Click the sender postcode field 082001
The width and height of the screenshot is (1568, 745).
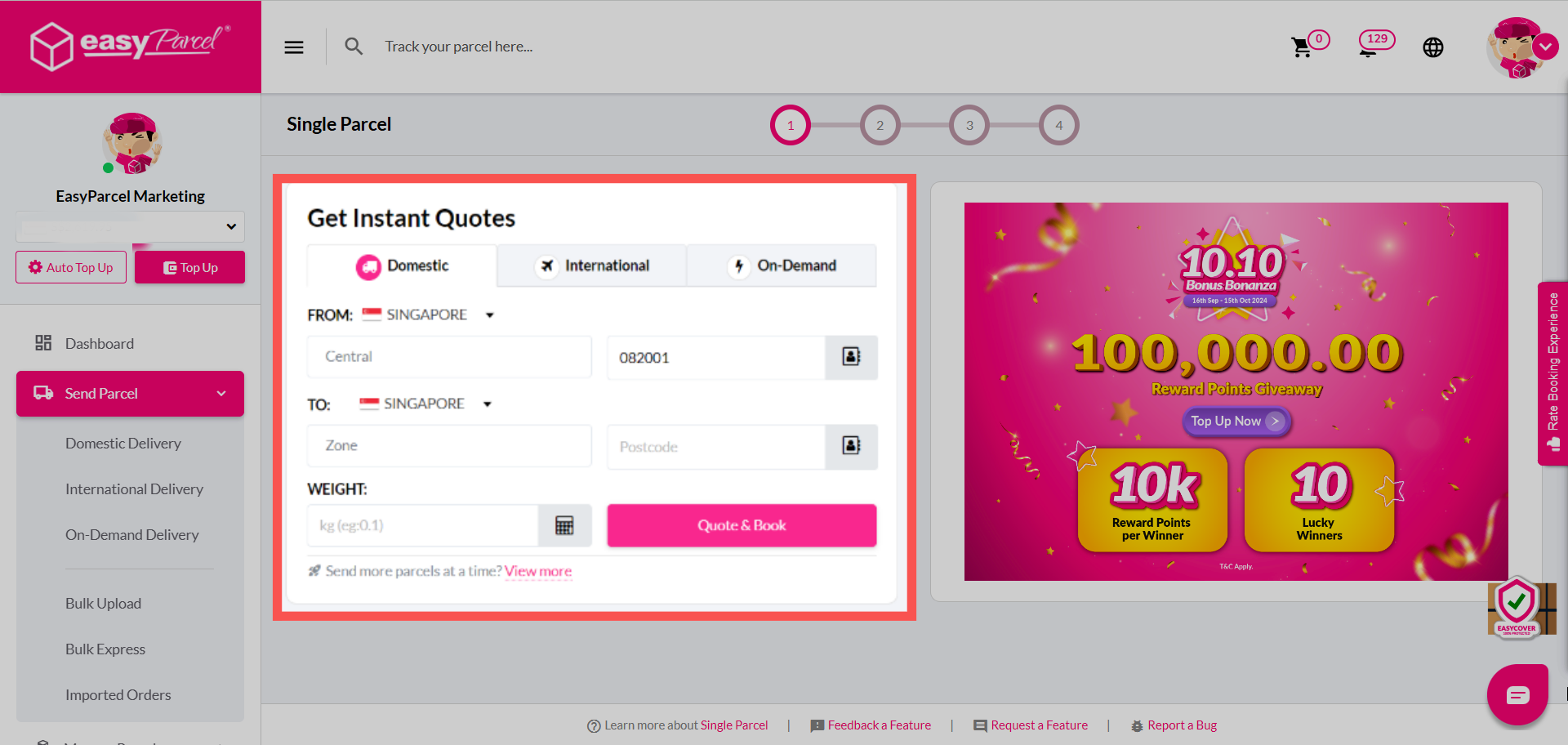pyautogui.click(x=716, y=358)
